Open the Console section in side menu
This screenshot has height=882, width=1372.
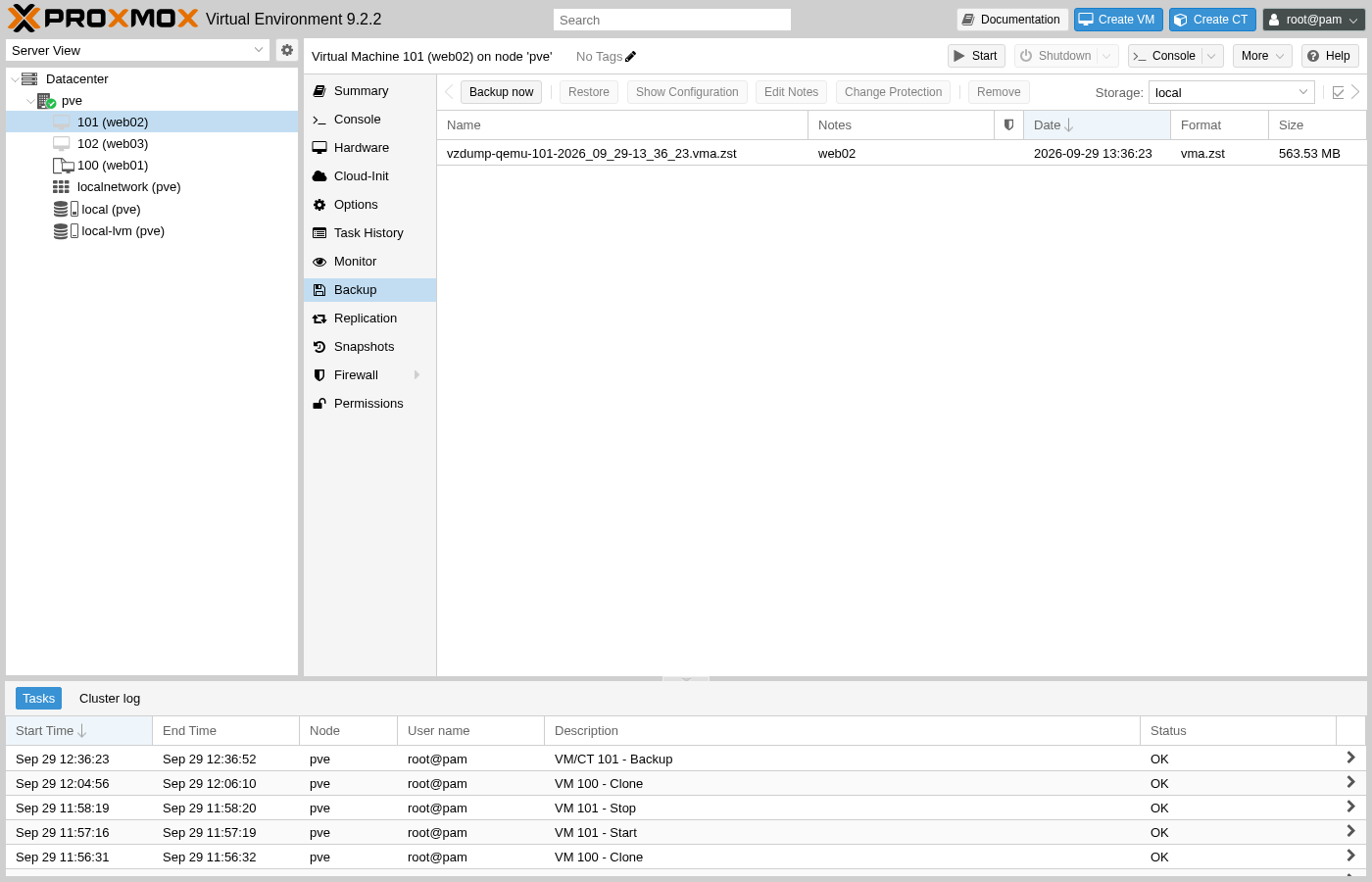pos(369,120)
